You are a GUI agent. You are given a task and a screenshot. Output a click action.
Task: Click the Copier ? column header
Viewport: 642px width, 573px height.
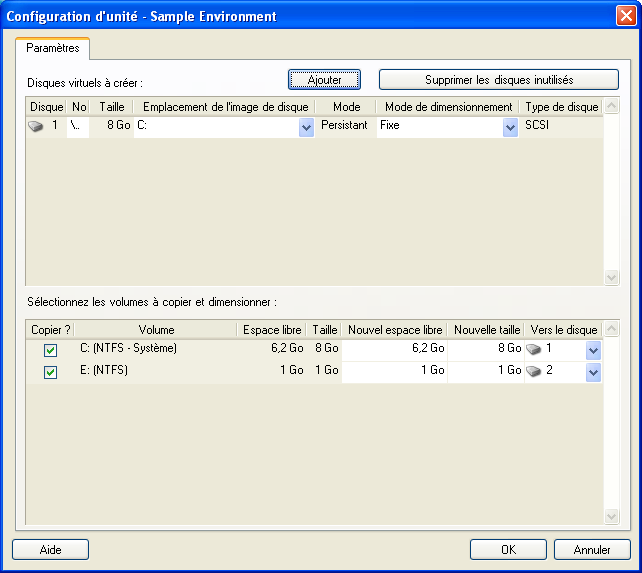coord(50,330)
